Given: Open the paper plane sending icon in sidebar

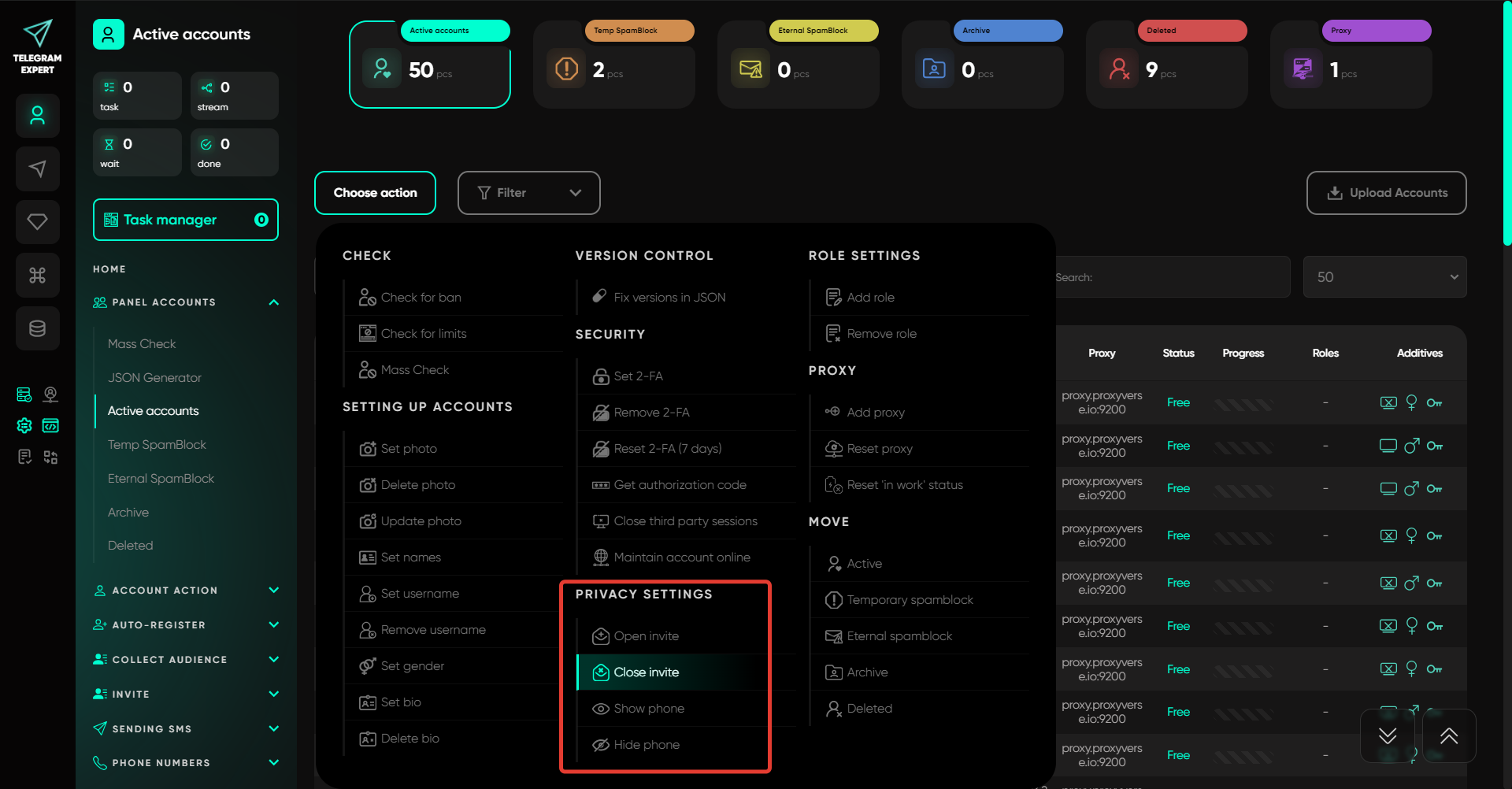Looking at the screenshot, I should 38,169.
